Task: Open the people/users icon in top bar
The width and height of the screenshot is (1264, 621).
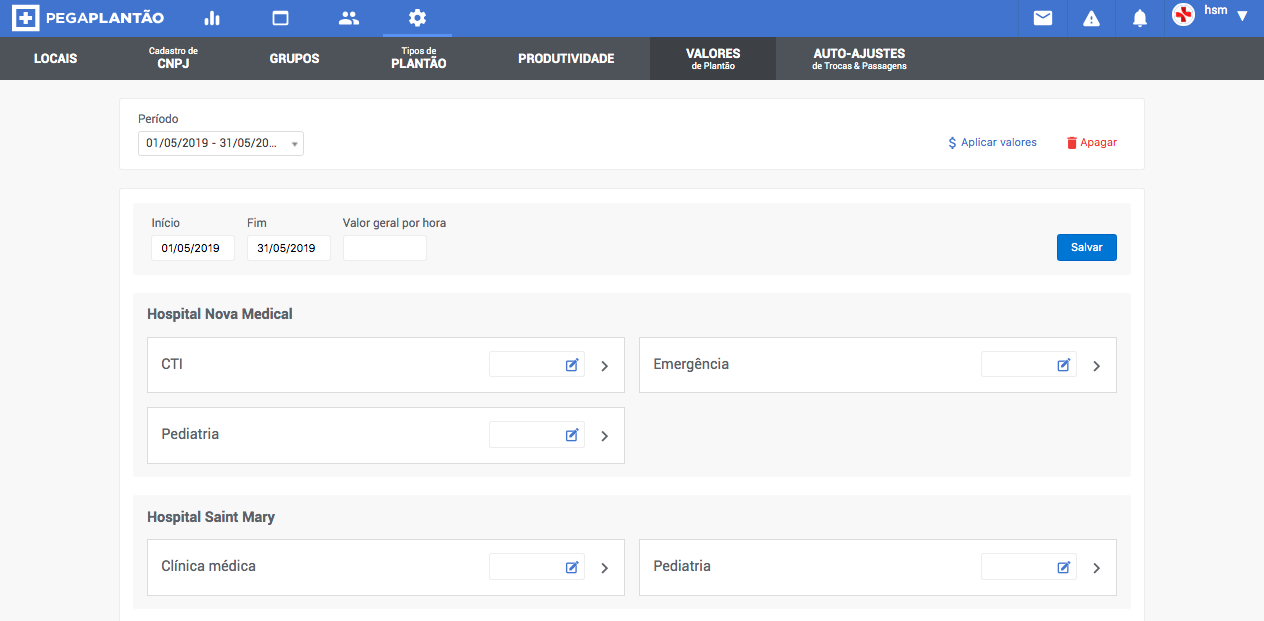Action: click(348, 18)
